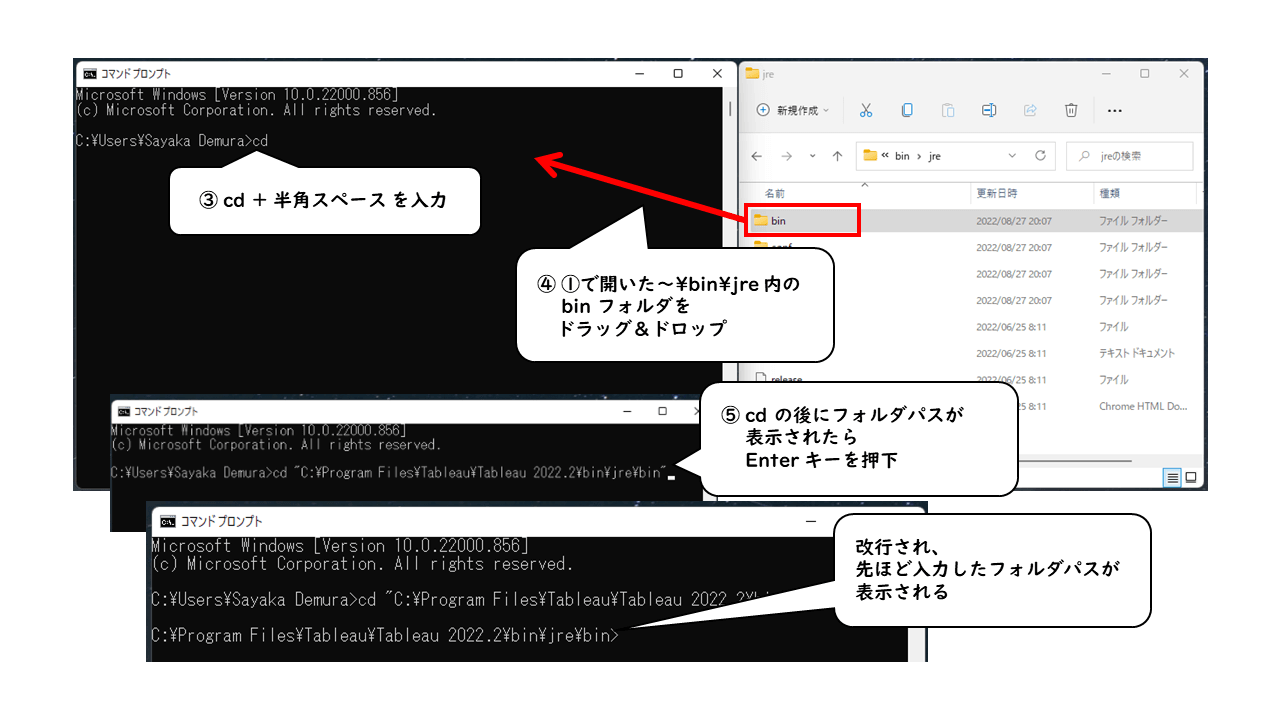Switch to the details list view
1280x720 pixels.
(1172, 478)
